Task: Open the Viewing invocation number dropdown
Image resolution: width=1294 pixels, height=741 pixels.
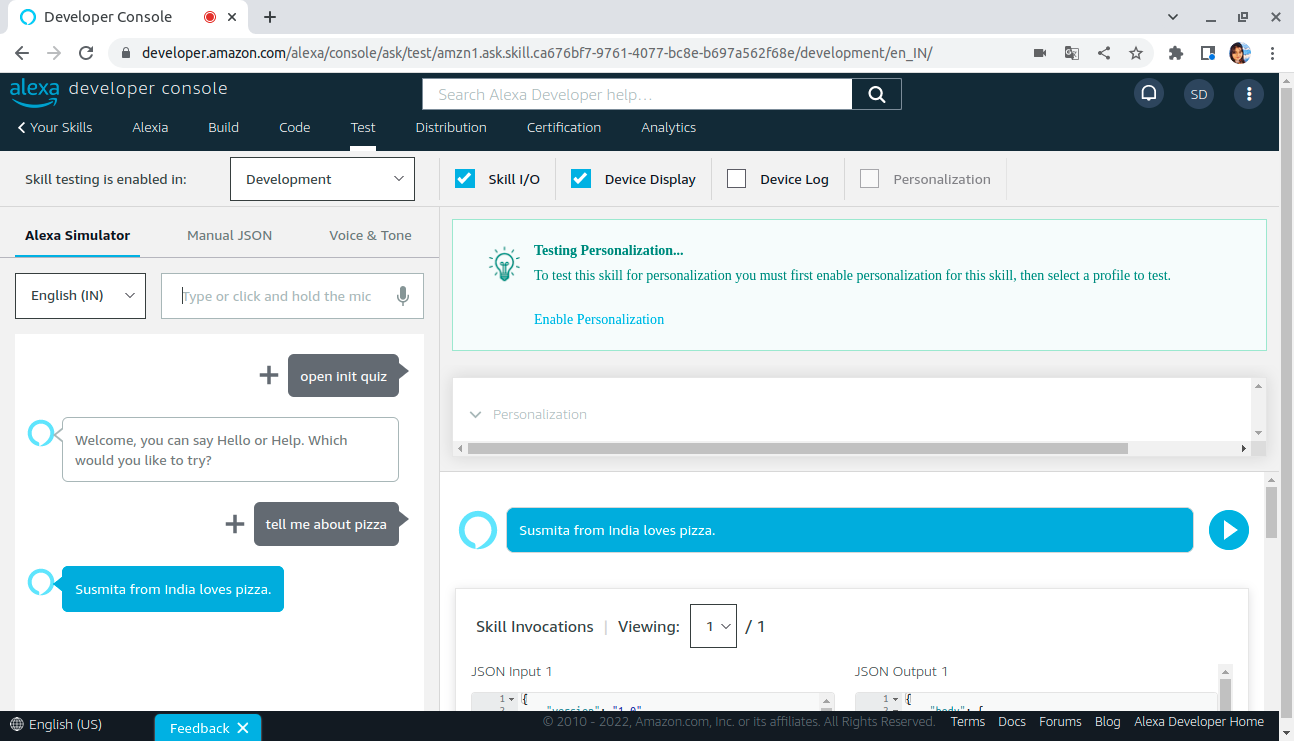Action: [x=713, y=626]
